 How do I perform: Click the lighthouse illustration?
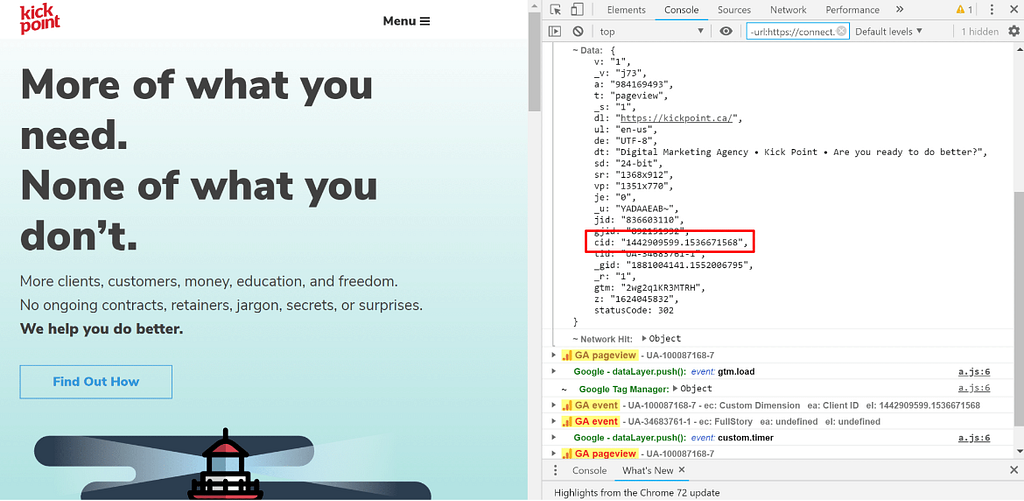pos(226,465)
